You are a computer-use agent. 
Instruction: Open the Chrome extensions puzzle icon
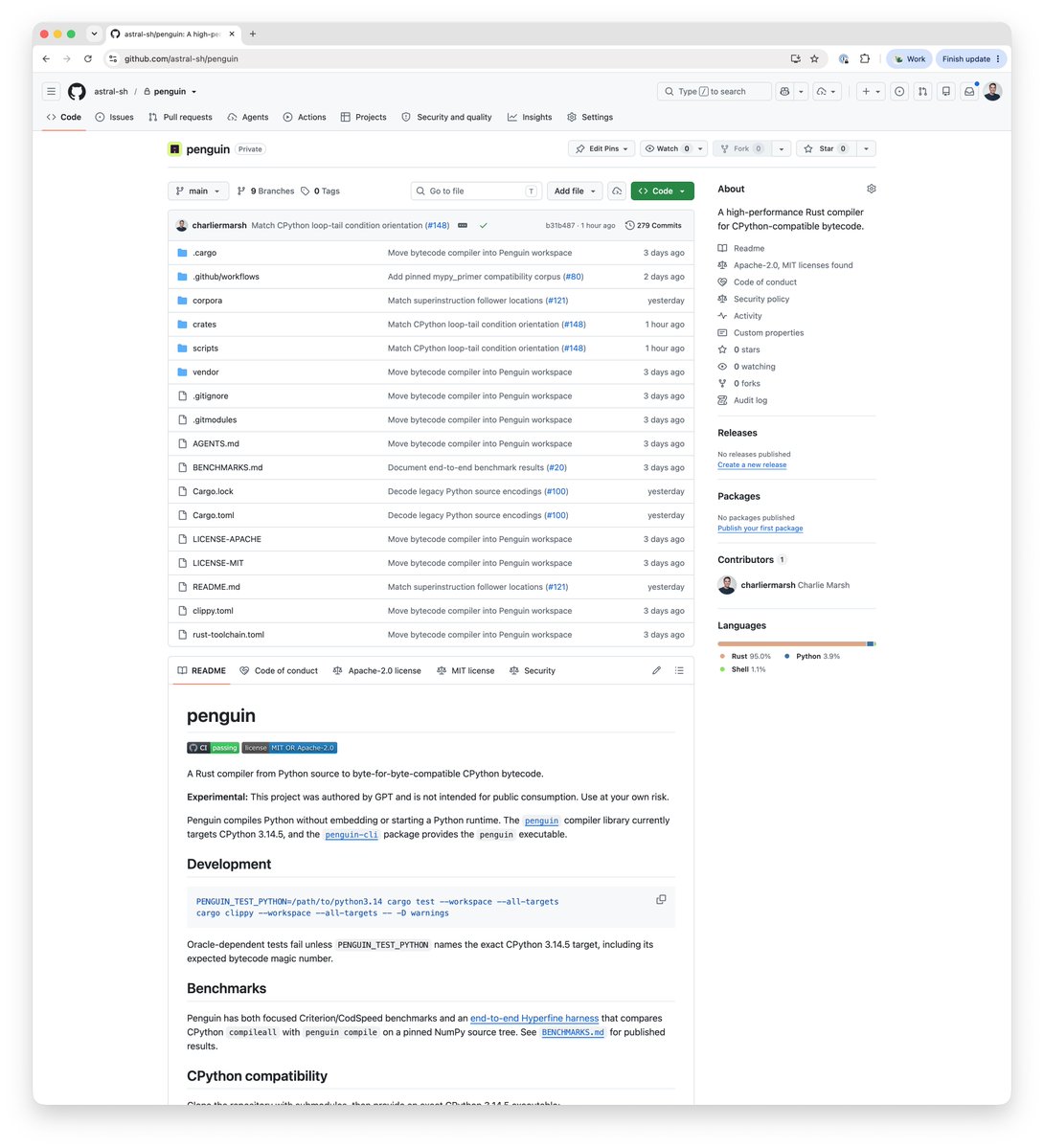(865, 59)
